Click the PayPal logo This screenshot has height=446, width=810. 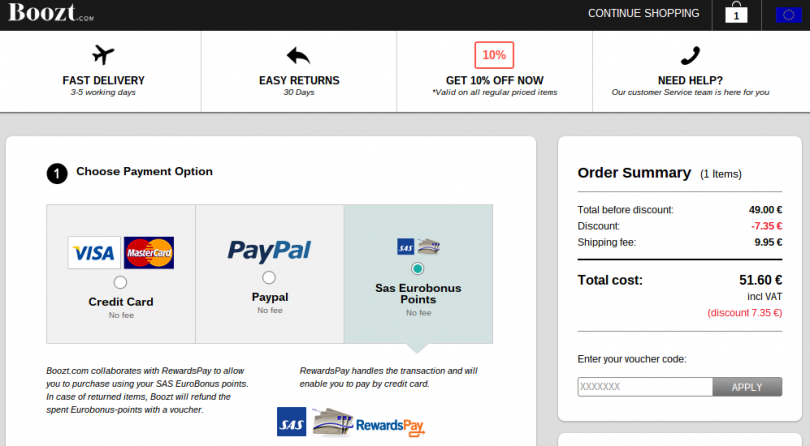tap(269, 251)
